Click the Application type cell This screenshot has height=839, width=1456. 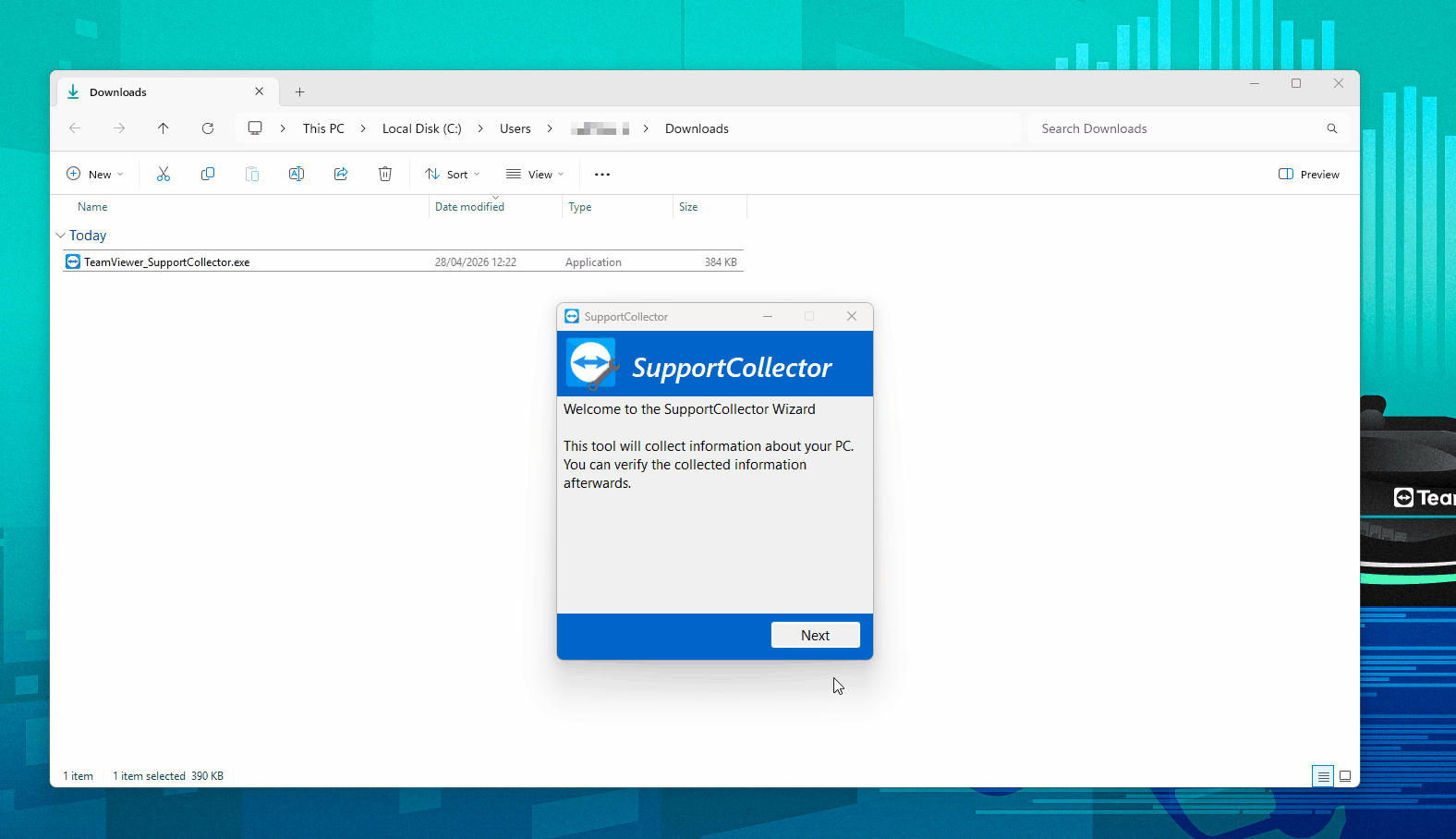593,262
